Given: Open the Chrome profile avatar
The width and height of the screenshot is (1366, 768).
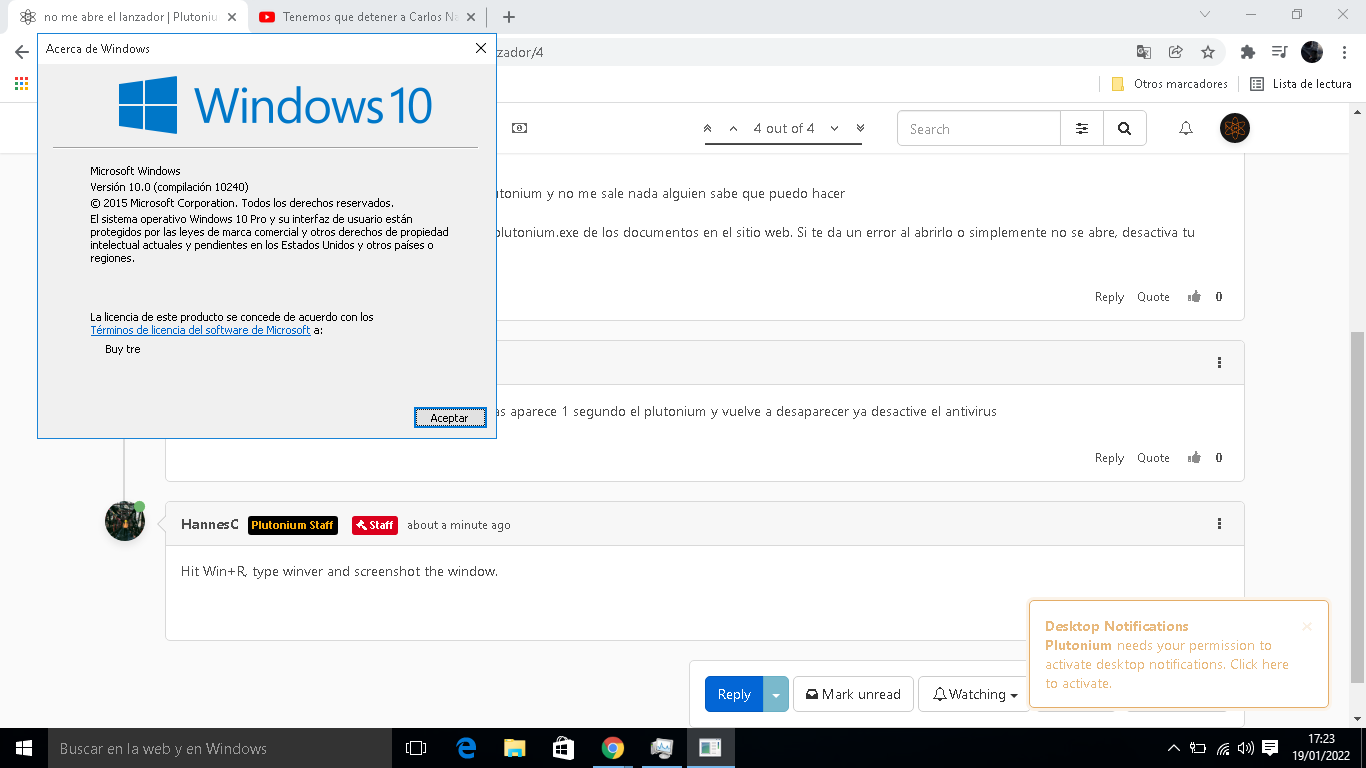Looking at the screenshot, I should point(1312,52).
